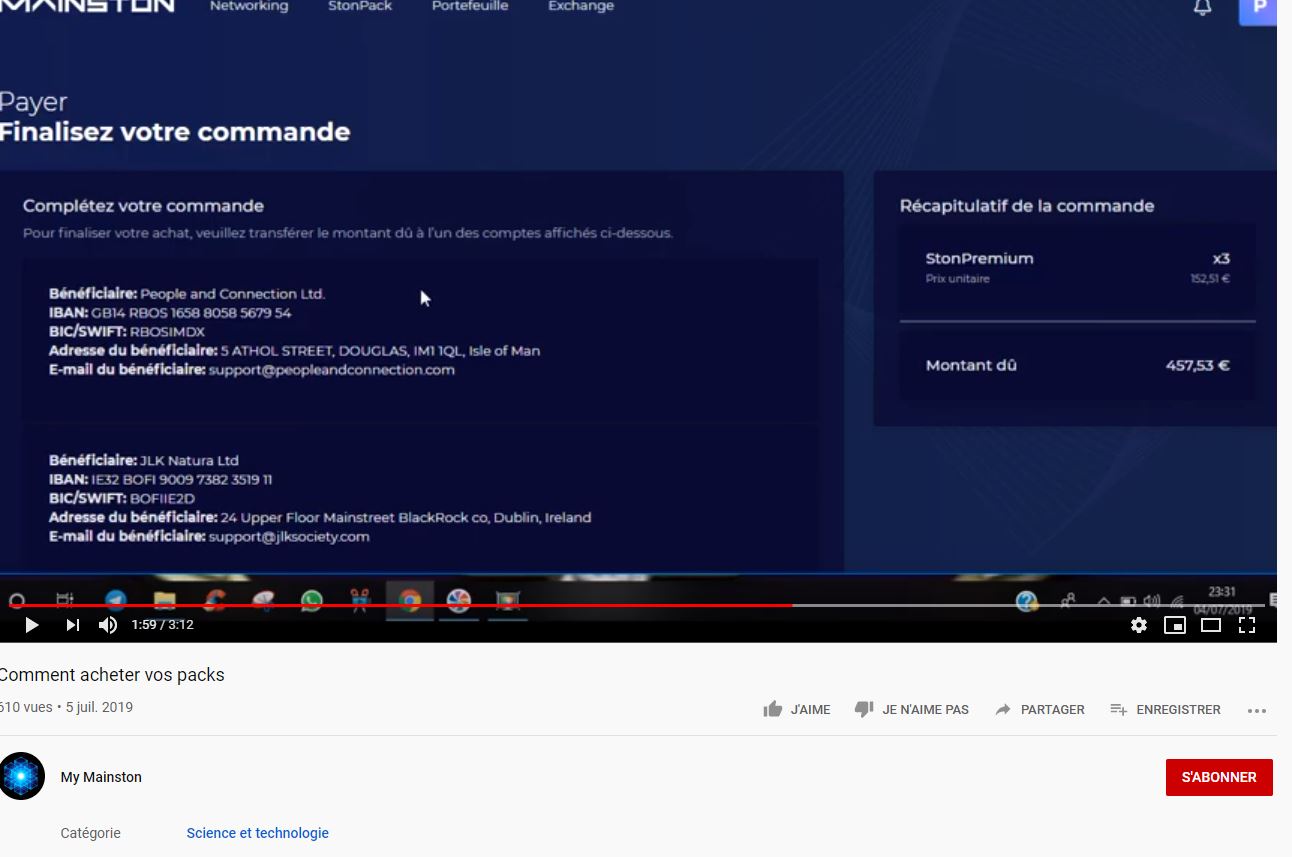Click the WhatsApp icon in video taskbar

pos(312,601)
